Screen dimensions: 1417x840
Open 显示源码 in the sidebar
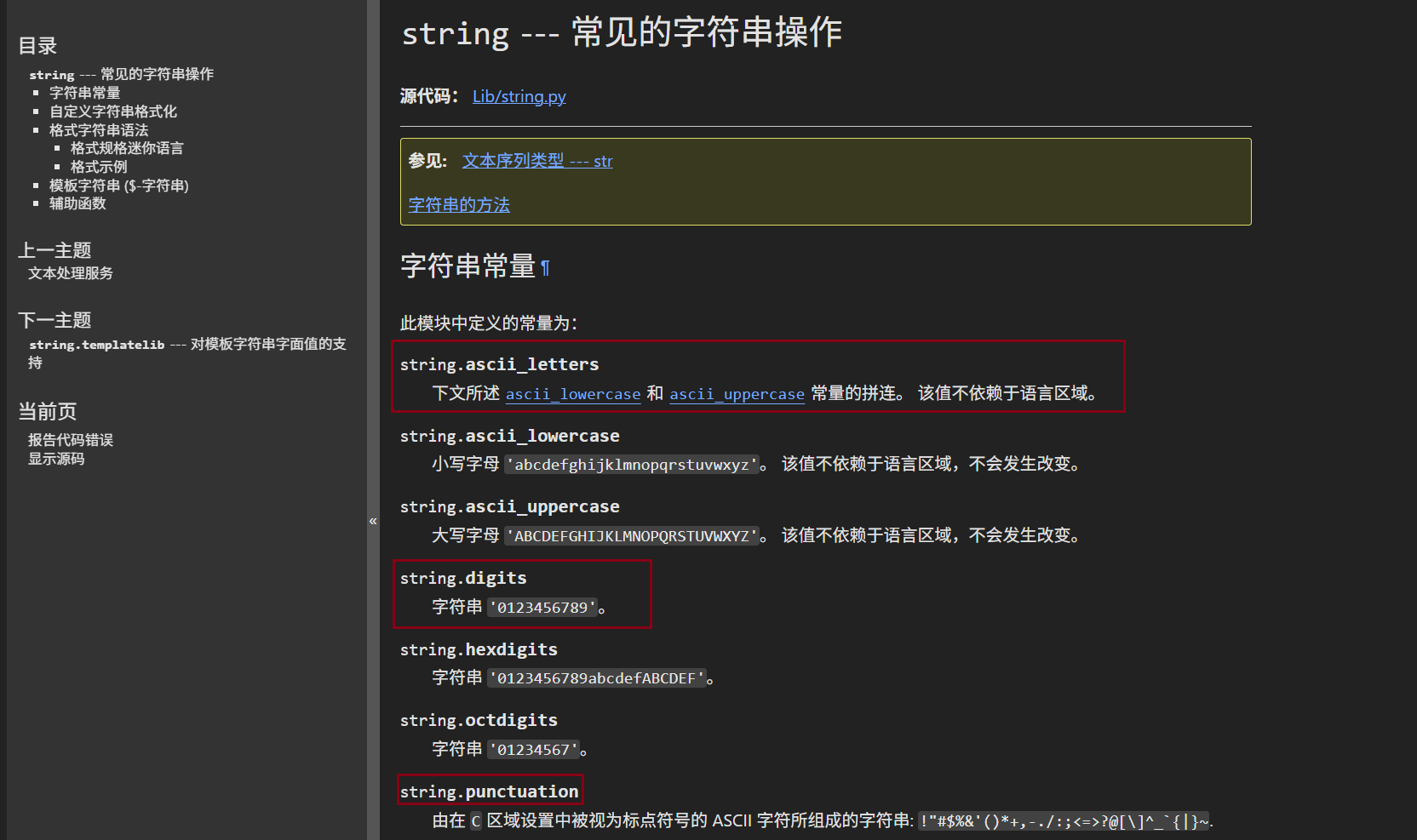click(57, 459)
